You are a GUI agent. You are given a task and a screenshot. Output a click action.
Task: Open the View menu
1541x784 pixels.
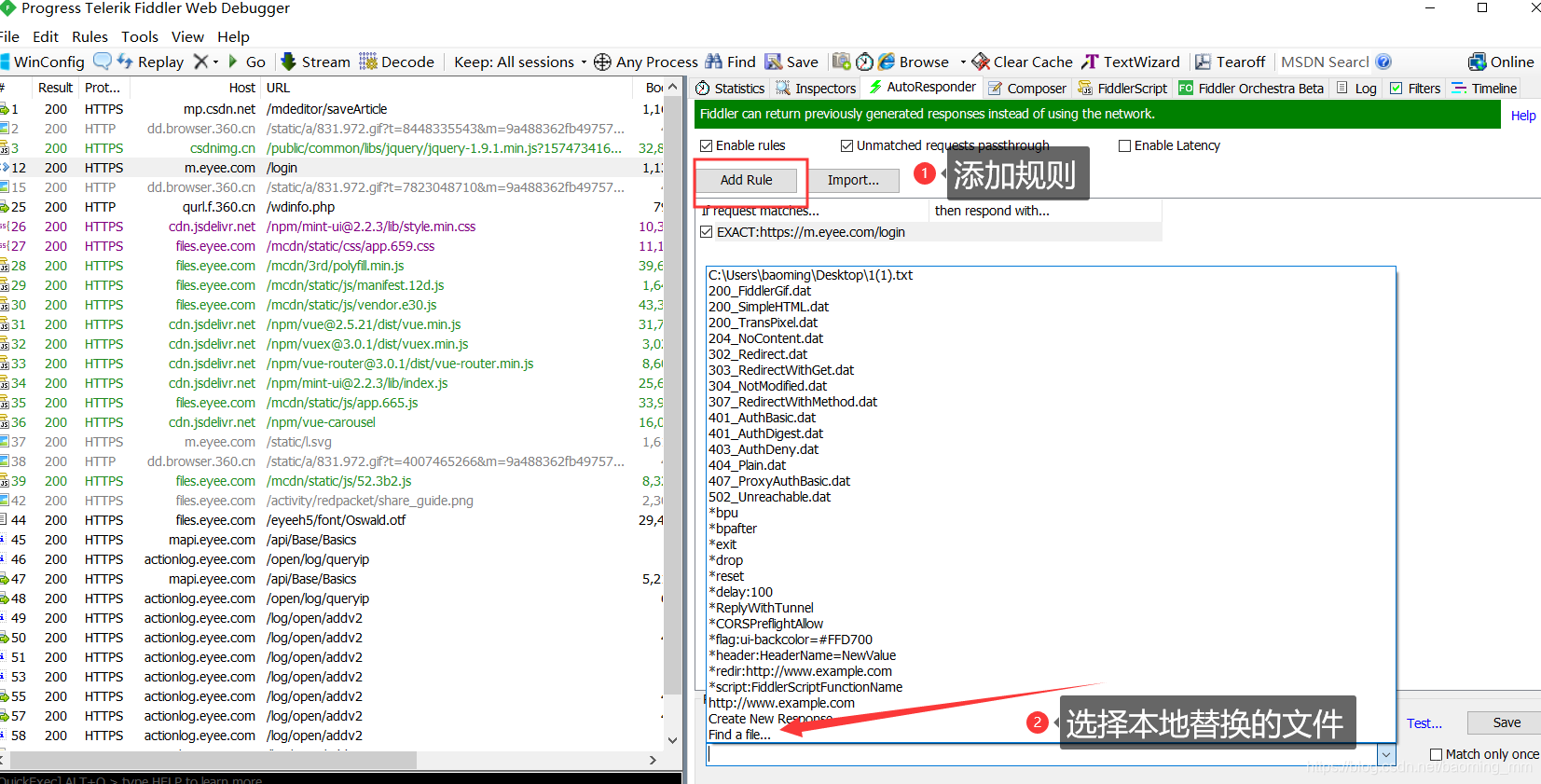pyautogui.click(x=187, y=36)
